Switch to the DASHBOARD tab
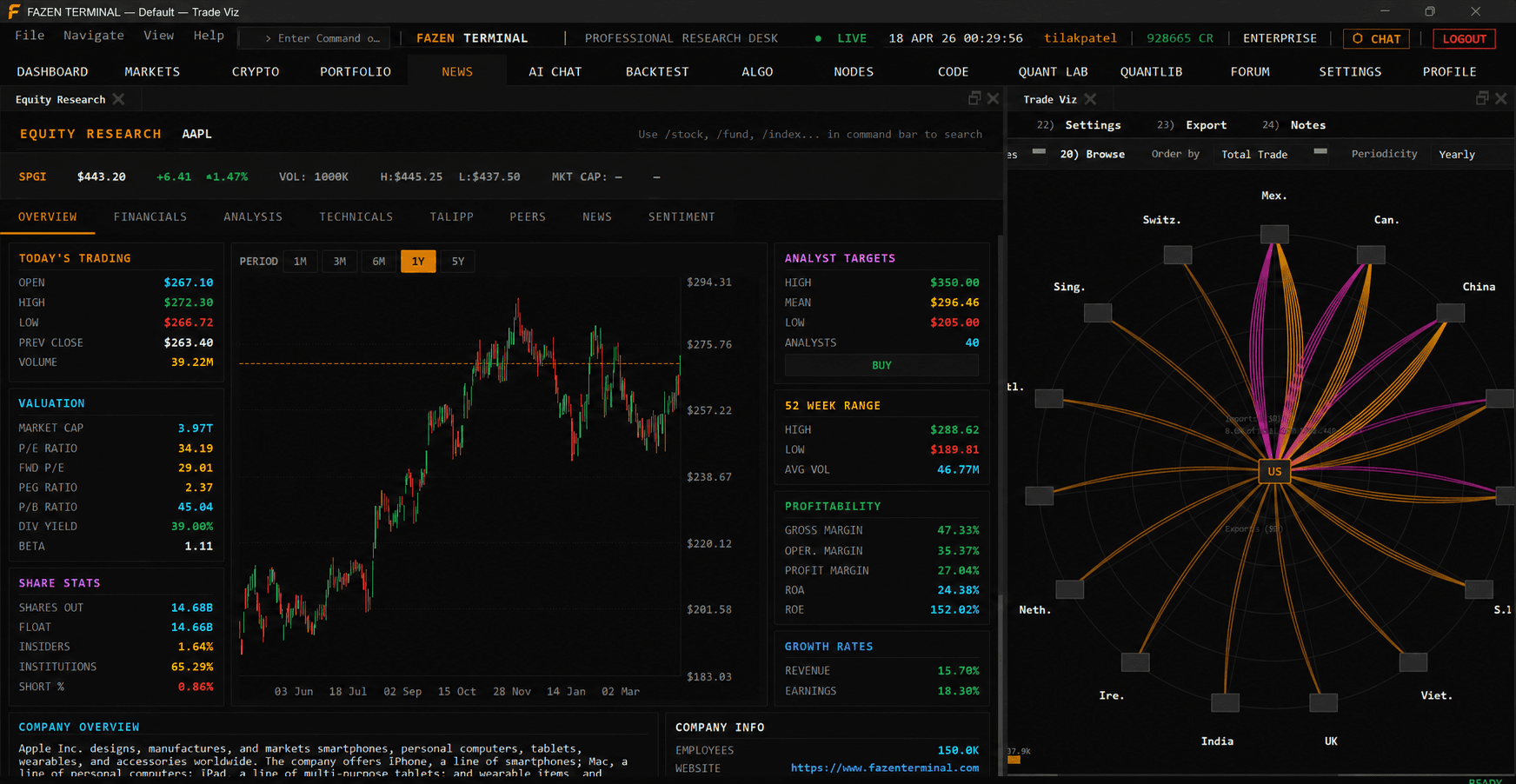Image resolution: width=1516 pixels, height=784 pixels. 52,71
